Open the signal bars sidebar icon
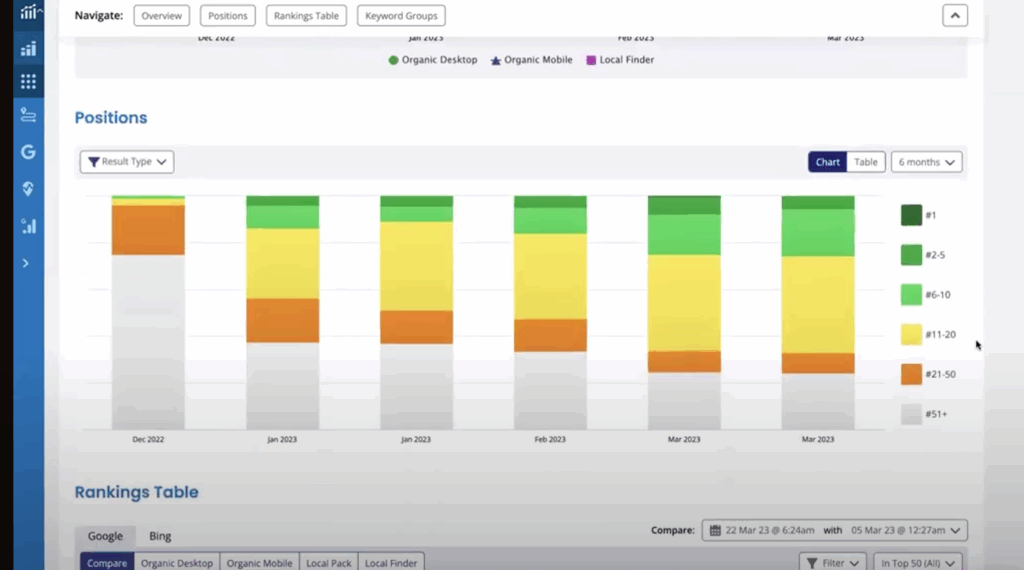The height and width of the screenshot is (570, 1024). pos(28,226)
